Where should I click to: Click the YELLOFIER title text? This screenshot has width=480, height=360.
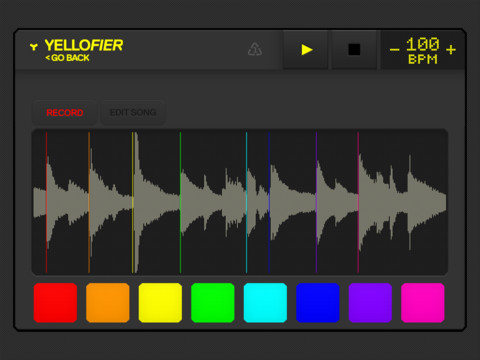click(84, 45)
